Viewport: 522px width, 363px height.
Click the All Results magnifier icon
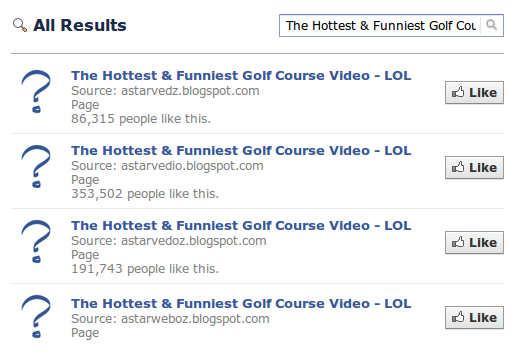pos(20,25)
